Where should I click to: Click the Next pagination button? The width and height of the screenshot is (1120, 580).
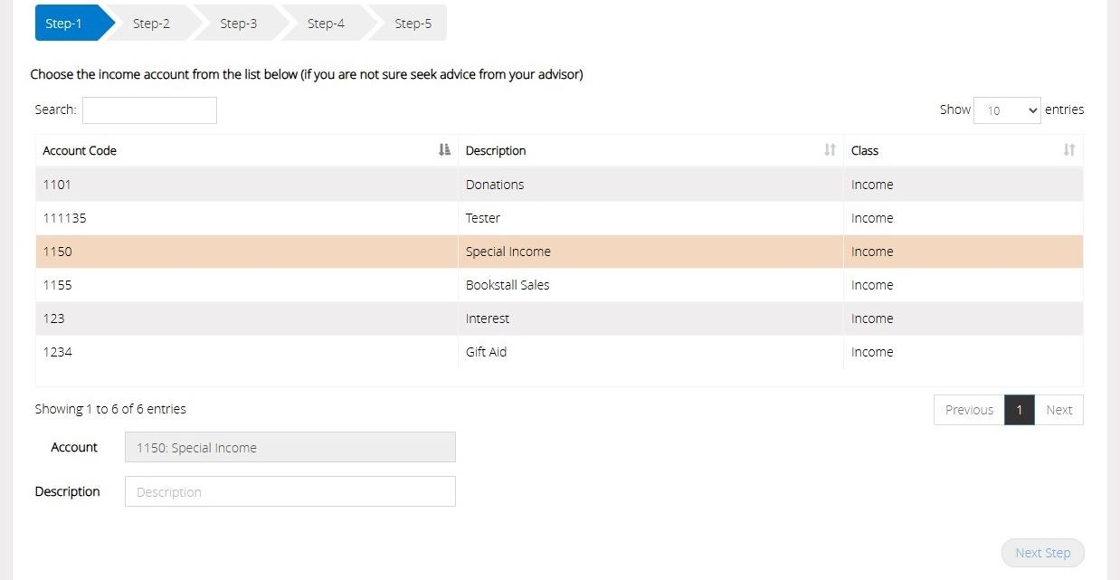tap(1059, 410)
